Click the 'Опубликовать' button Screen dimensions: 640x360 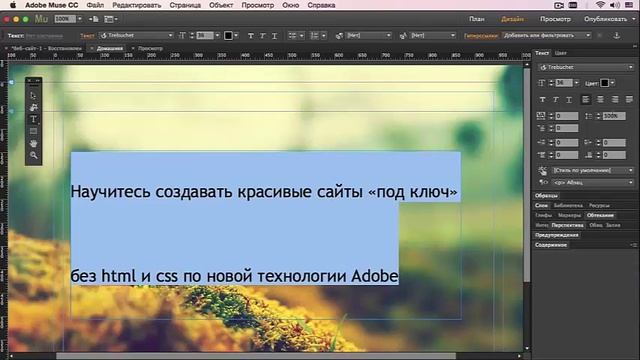[605, 19]
